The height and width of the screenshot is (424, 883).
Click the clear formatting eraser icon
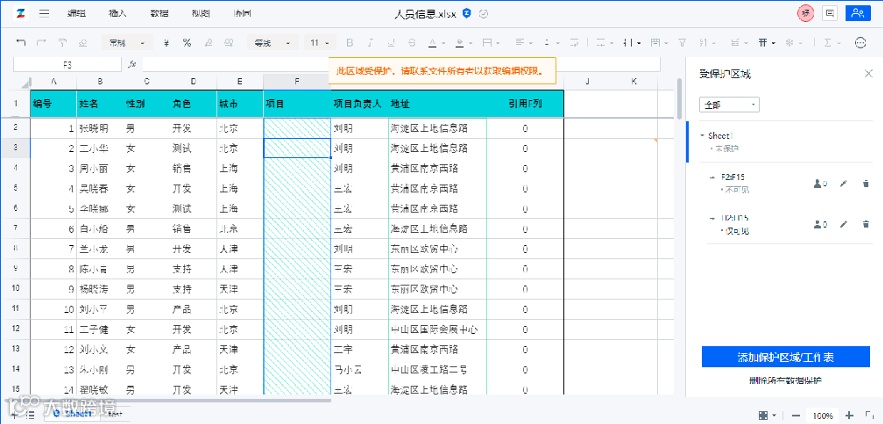click(x=83, y=43)
